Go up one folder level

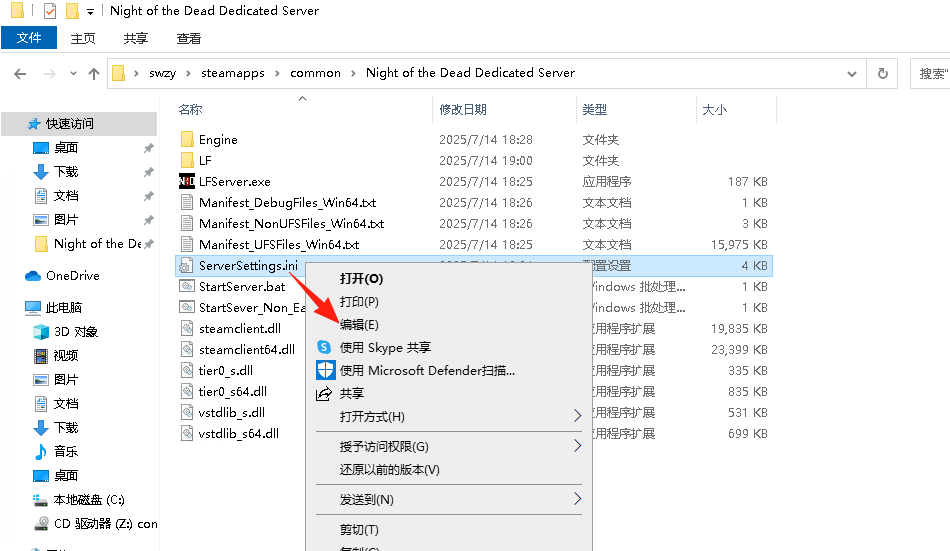[x=93, y=74]
